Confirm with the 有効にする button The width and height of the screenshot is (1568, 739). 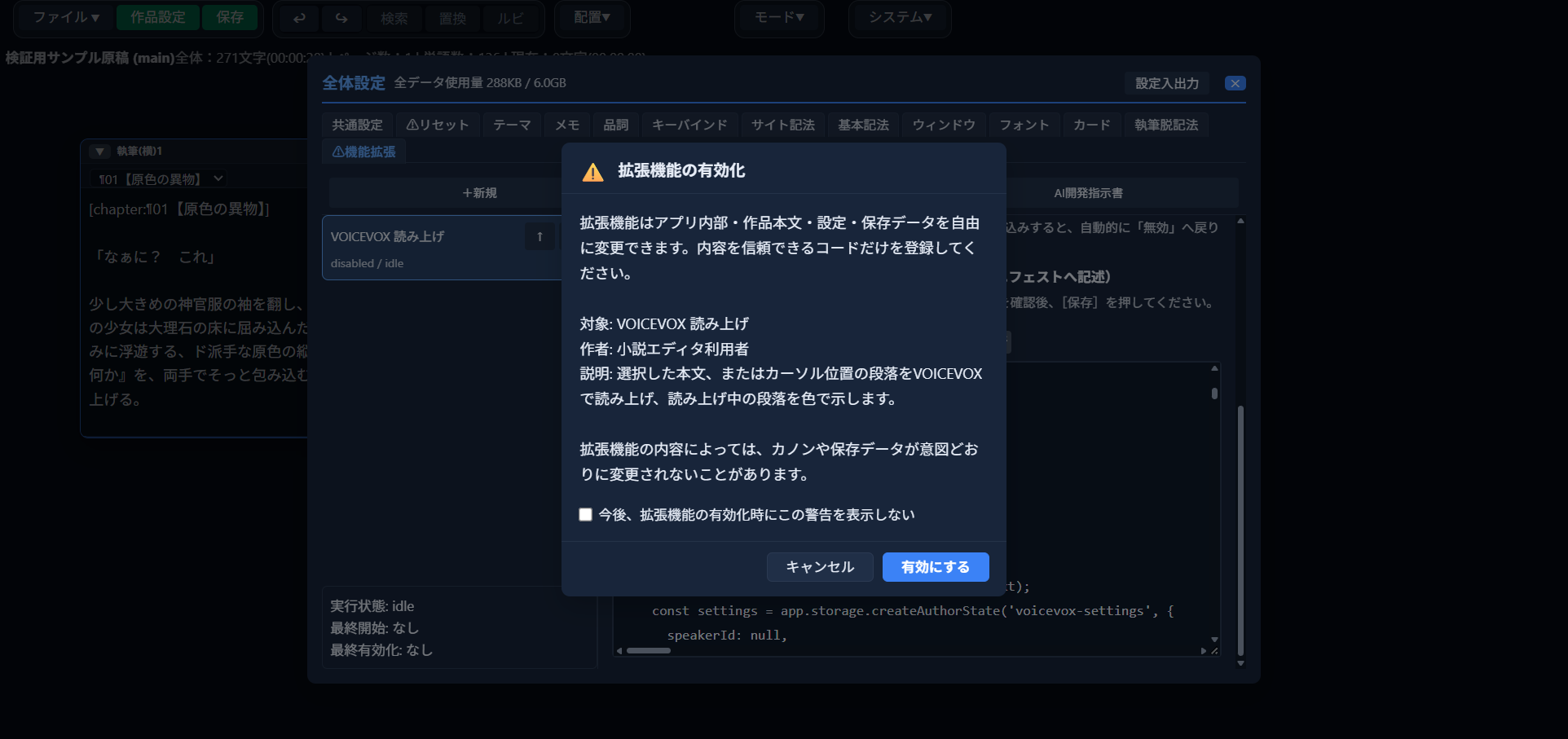point(936,567)
